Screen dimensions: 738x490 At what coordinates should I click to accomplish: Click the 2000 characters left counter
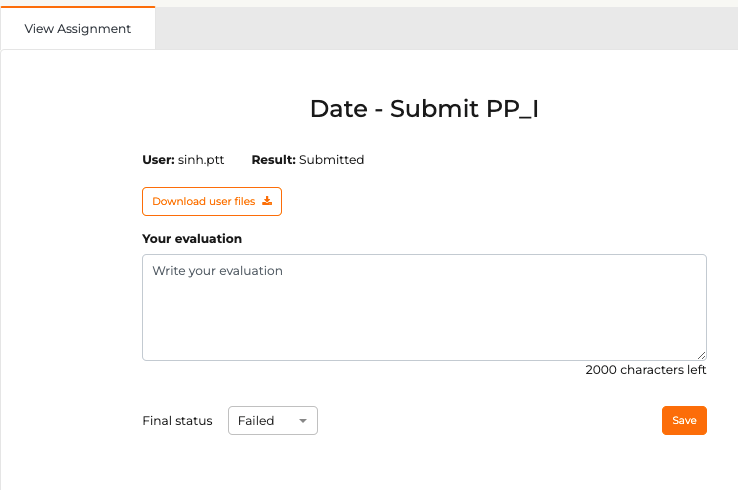[646, 370]
